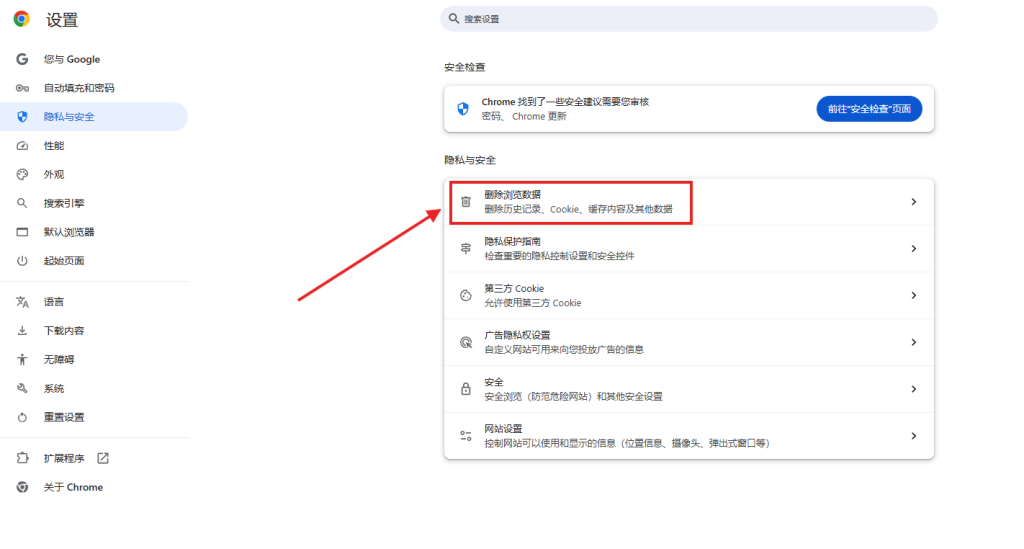Image resolution: width=1024 pixels, height=549 pixels.
Task: Click the lock icon beside 安全
Action: (x=465, y=389)
